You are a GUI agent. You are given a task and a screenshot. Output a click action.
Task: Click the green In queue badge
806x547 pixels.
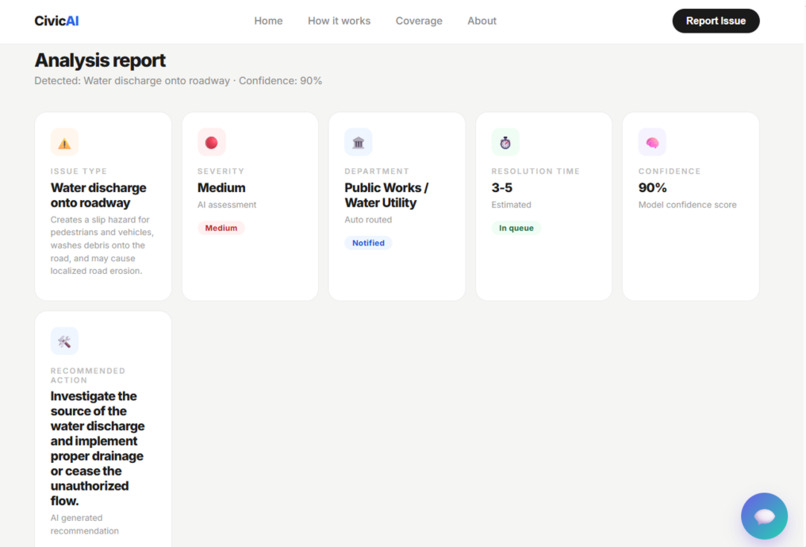[516, 228]
